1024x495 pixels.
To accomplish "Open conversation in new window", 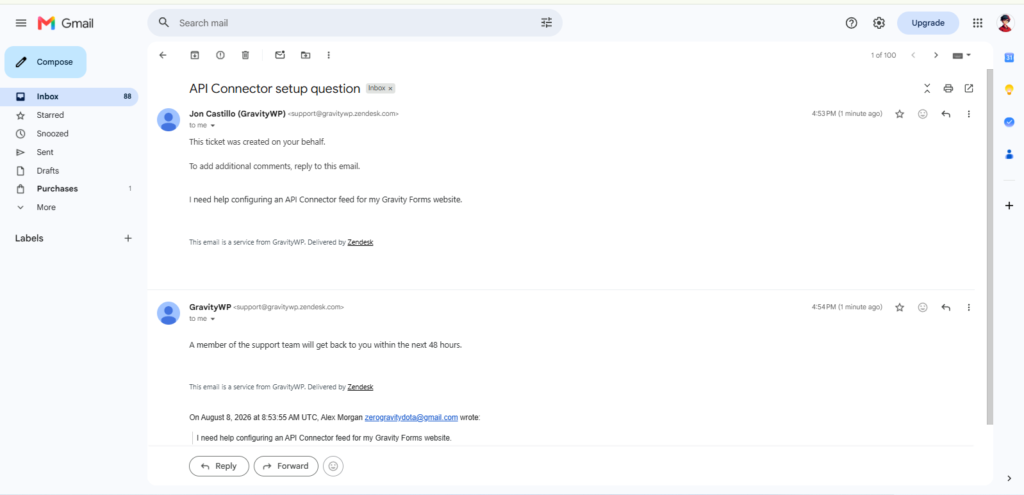I will tap(969, 88).
